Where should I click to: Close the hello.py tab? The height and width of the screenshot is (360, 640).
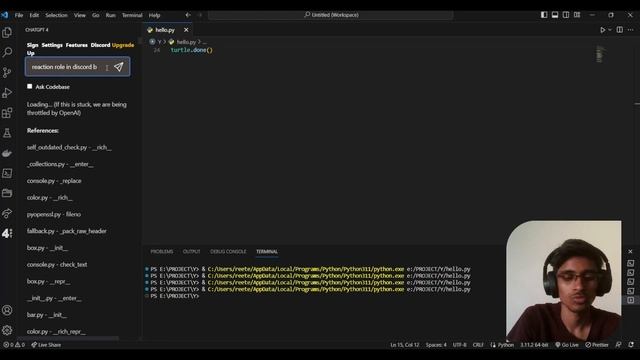click(186, 30)
